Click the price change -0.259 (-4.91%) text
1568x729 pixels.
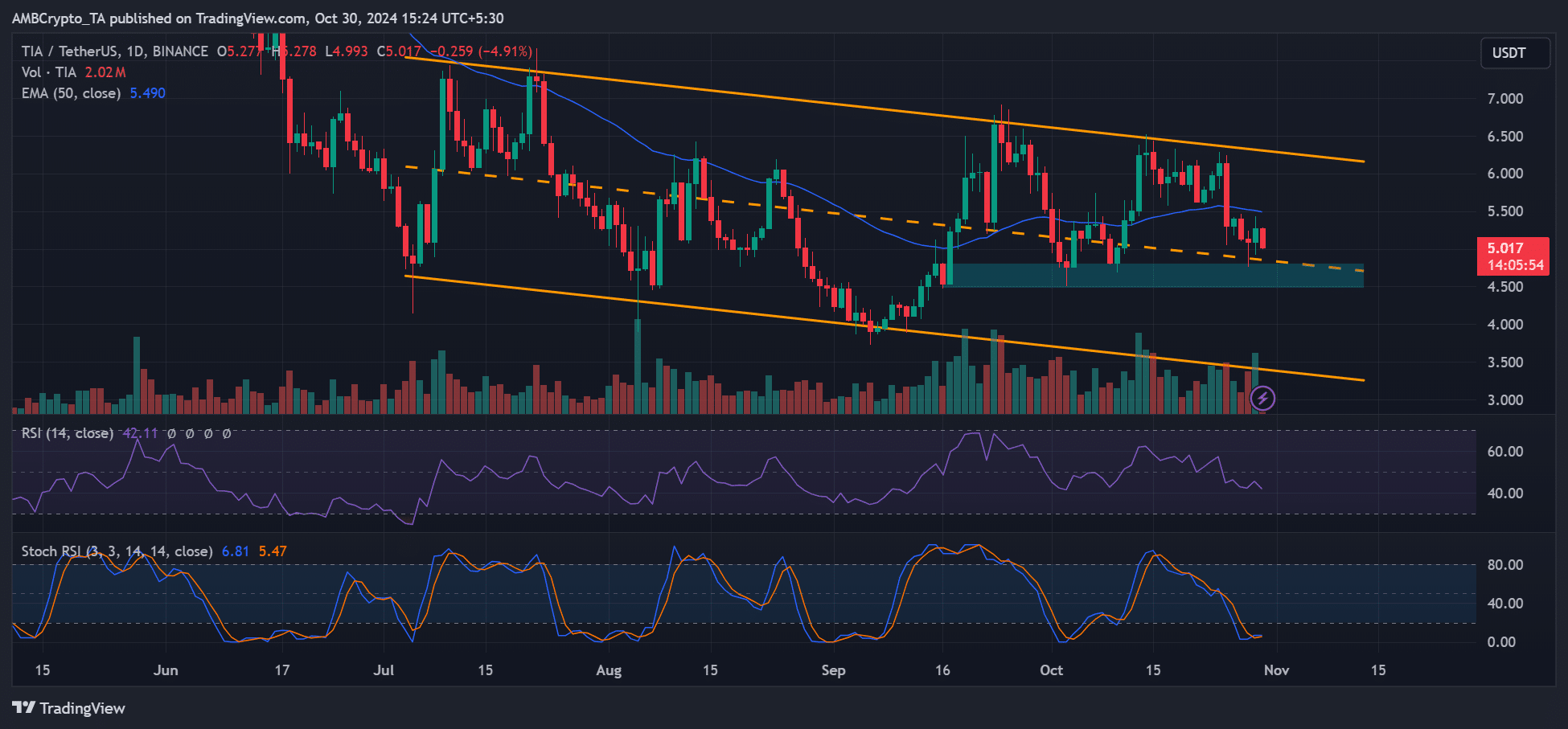tap(482, 51)
